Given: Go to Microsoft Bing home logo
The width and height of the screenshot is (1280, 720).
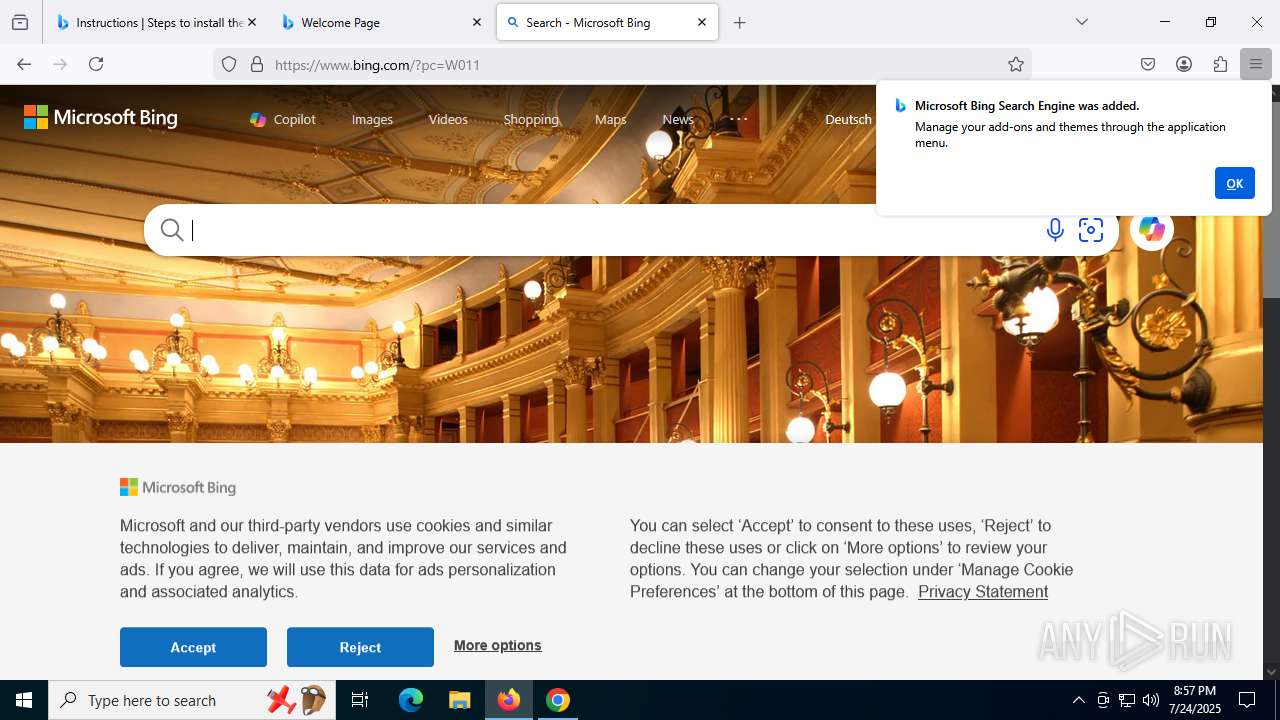Looking at the screenshot, I should point(101,118).
